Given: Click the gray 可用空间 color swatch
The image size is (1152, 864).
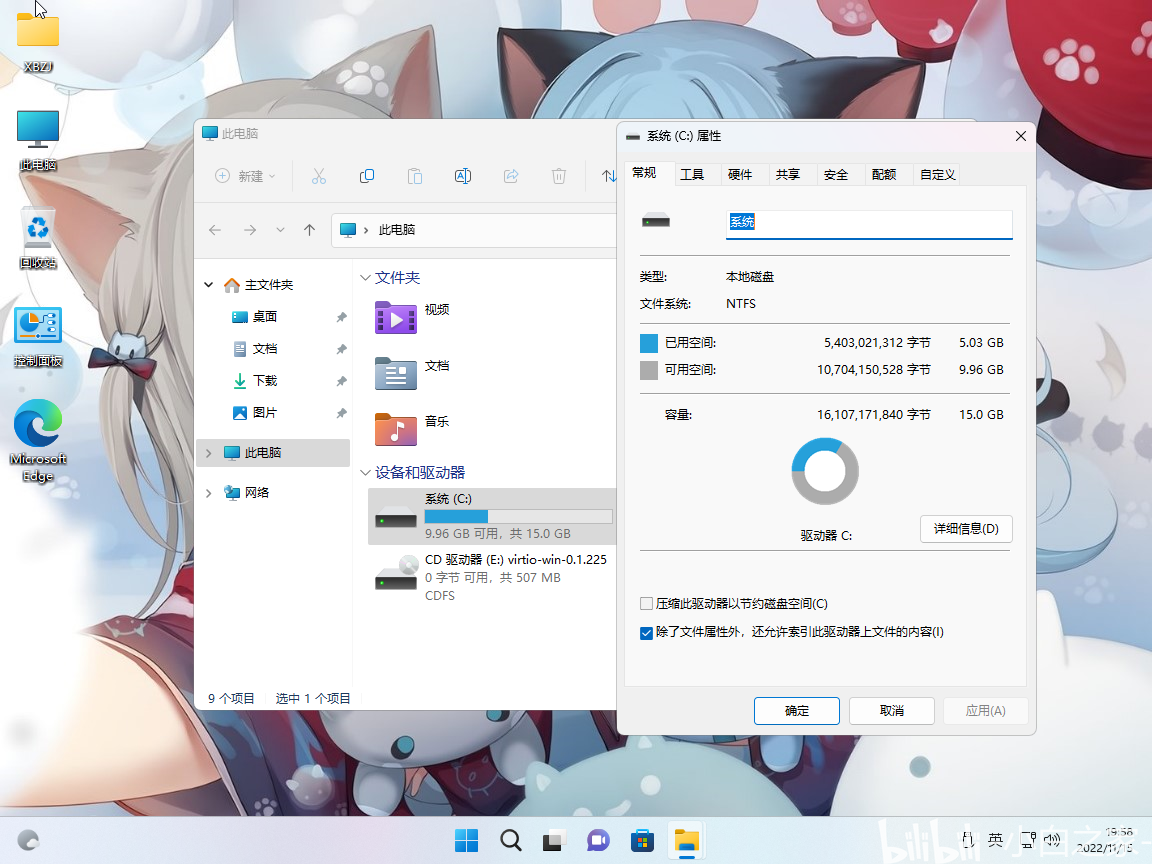Looking at the screenshot, I should point(649,370).
